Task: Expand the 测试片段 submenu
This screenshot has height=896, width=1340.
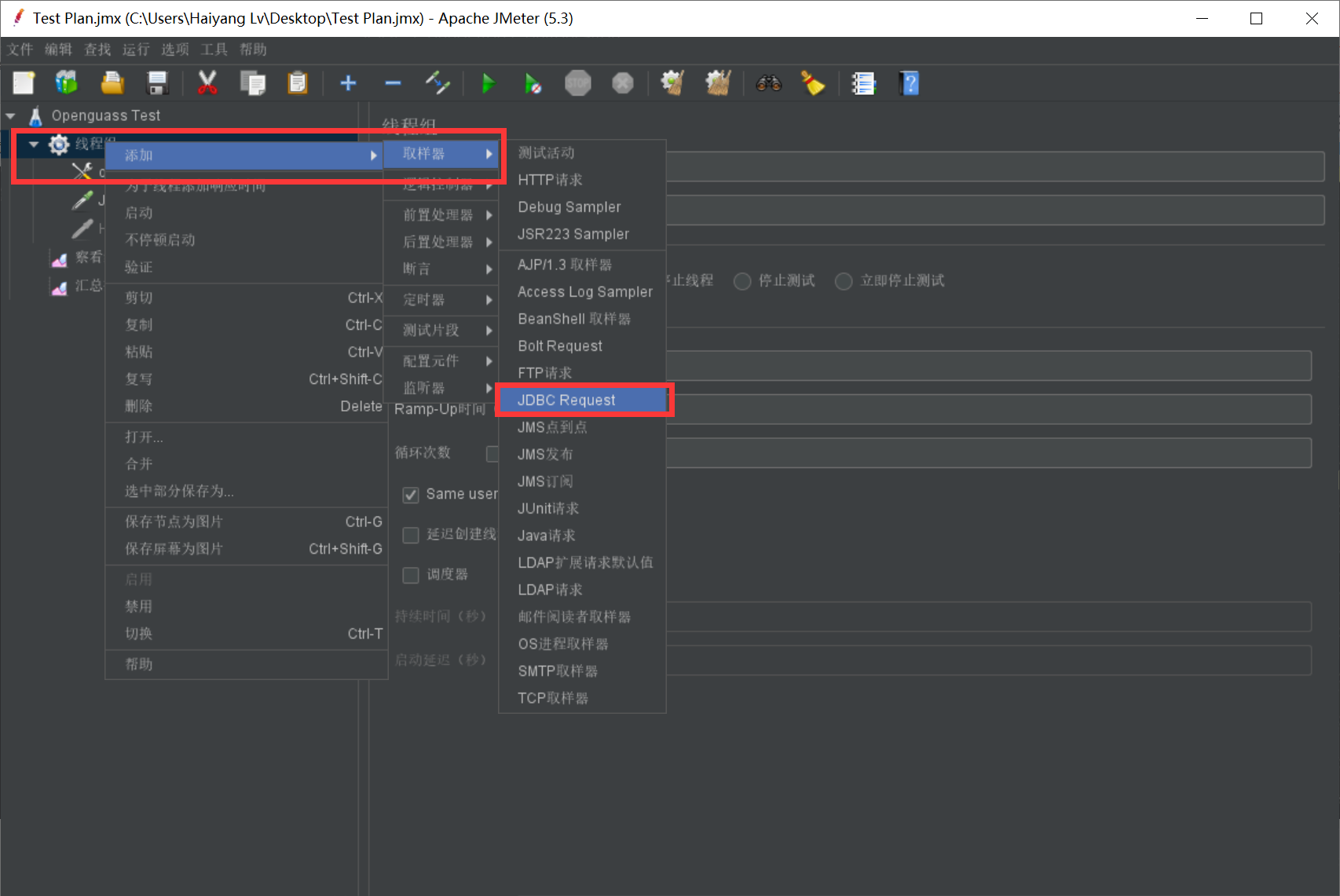Action: 441,330
